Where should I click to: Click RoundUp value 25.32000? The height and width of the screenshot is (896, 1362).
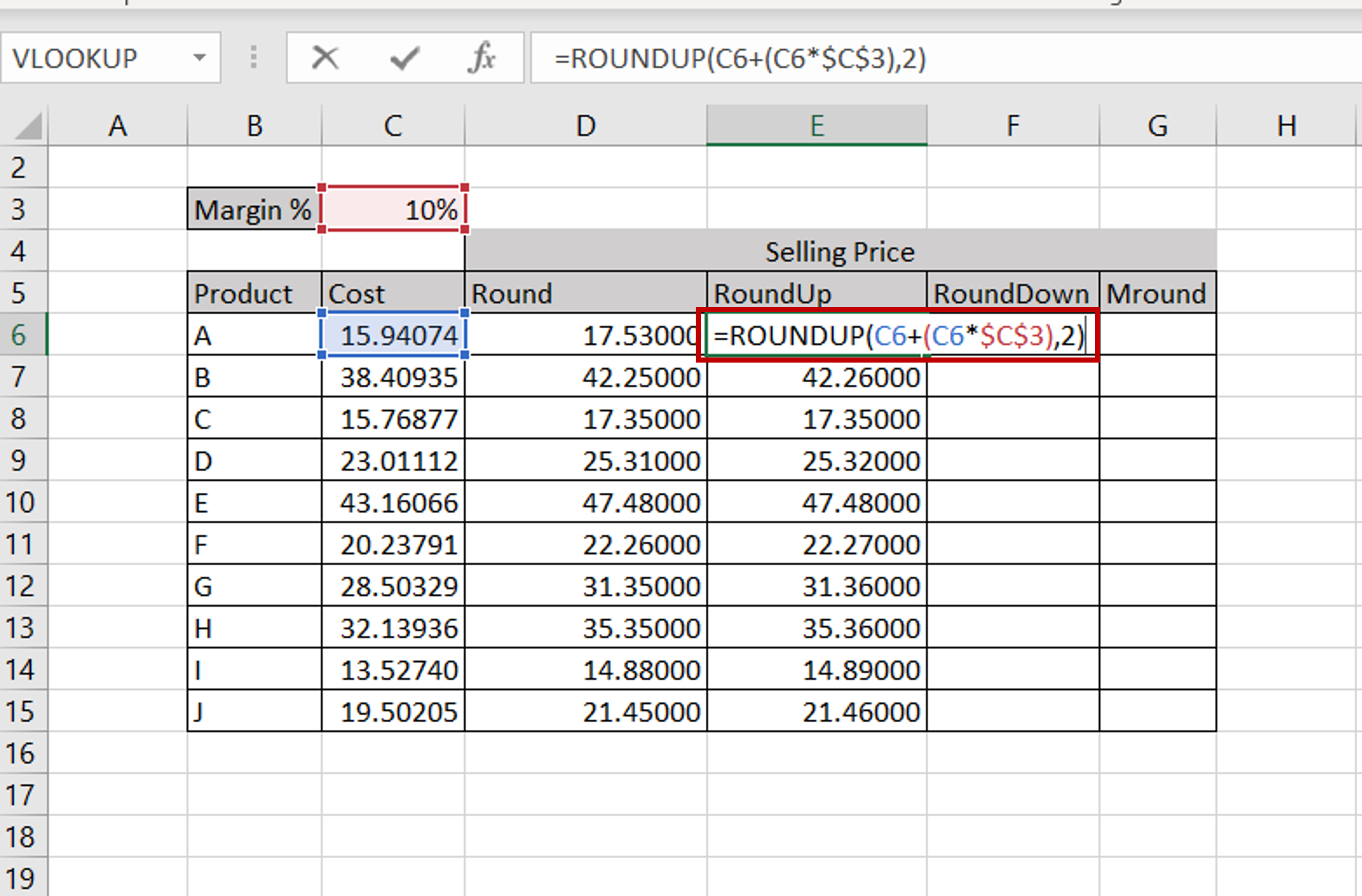[x=816, y=460]
